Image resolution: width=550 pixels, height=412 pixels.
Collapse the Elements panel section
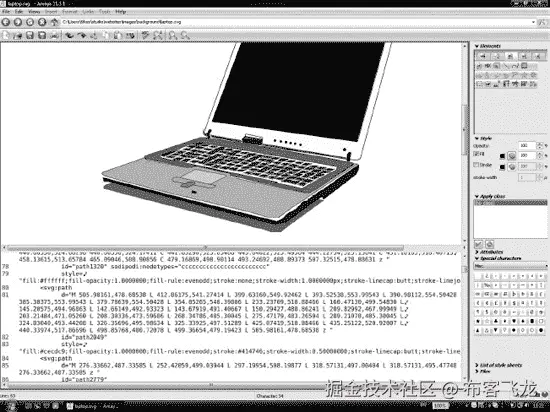[x=477, y=46]
